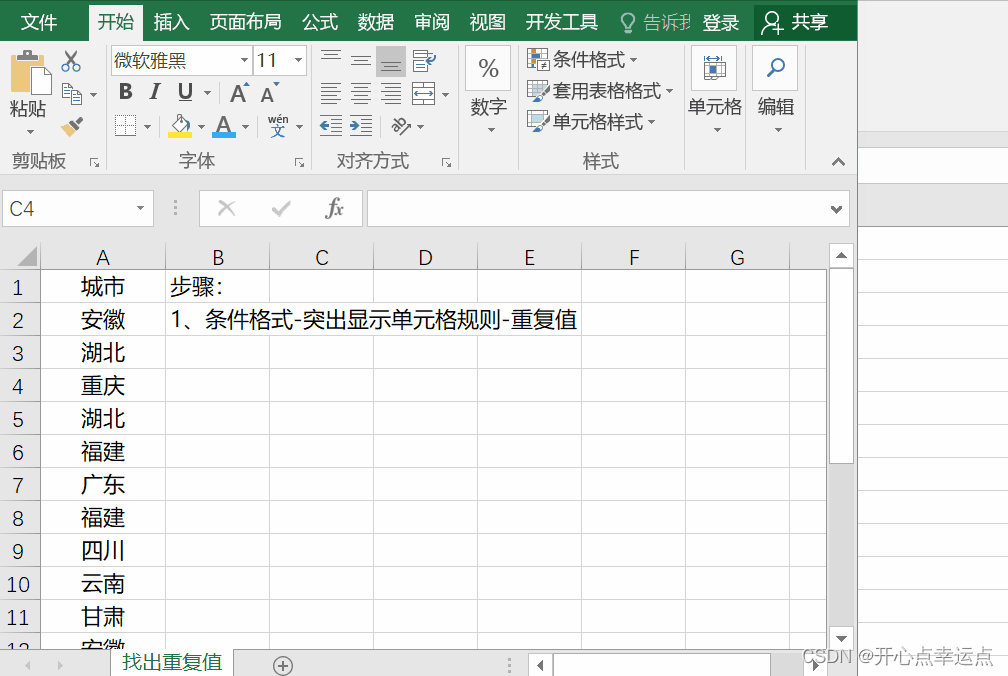Viewport: 1008px width, 676px height.
Task: Click the Copy icon
Action: click(x=71, y=94)
